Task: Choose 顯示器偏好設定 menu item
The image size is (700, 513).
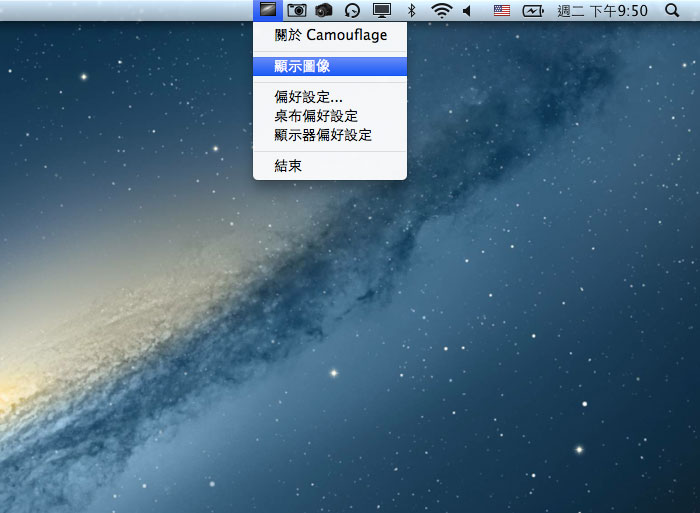Action: coord(330,135)
